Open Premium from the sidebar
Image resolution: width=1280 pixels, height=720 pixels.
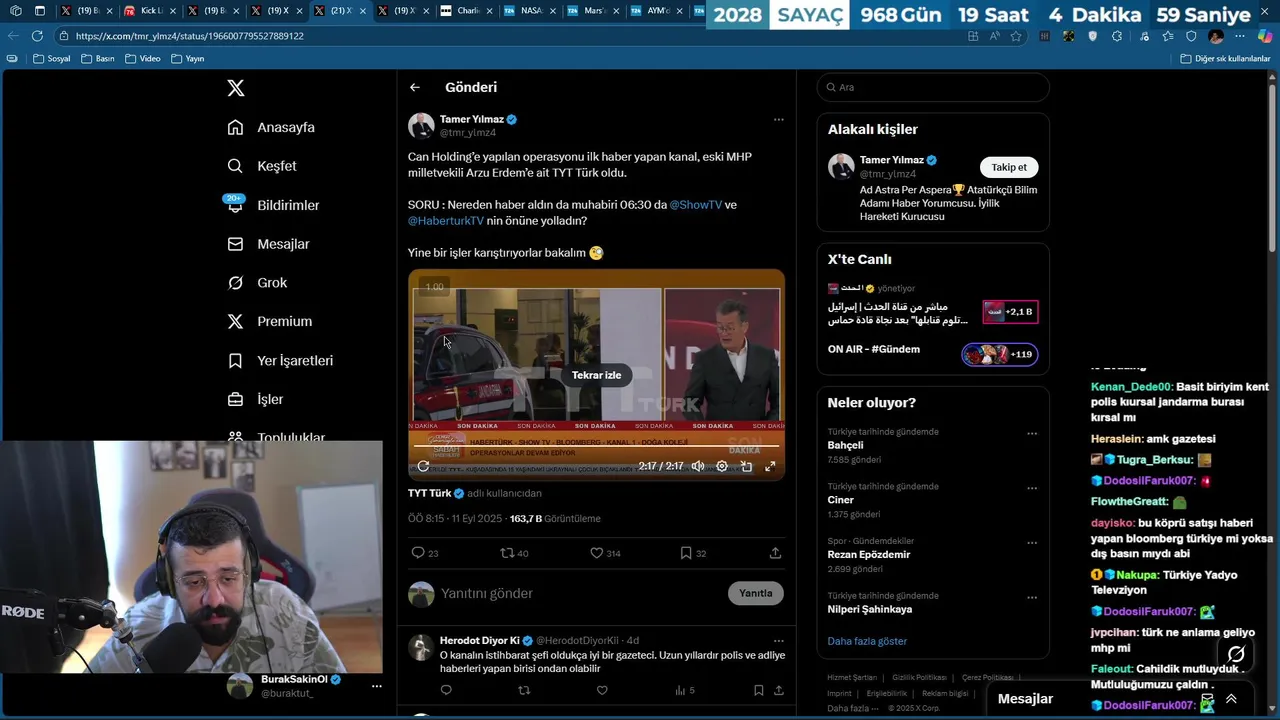coord(270,321)
